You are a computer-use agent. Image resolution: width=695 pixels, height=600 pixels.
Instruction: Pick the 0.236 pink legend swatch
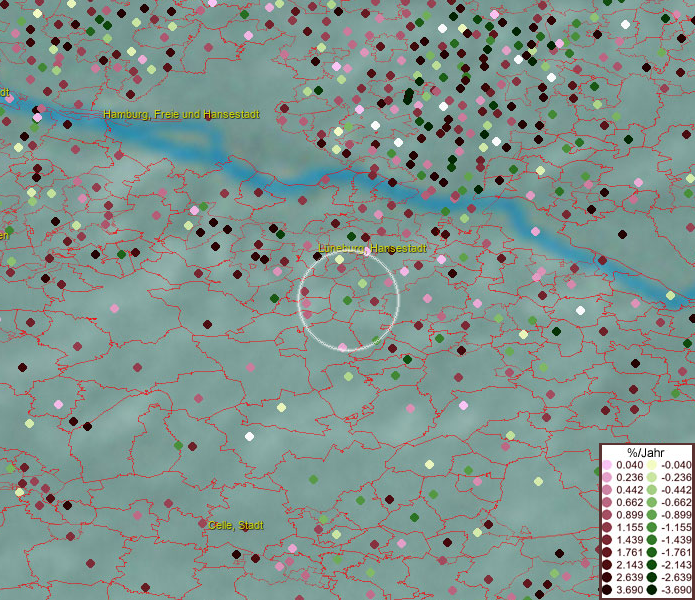pos(607,477)
